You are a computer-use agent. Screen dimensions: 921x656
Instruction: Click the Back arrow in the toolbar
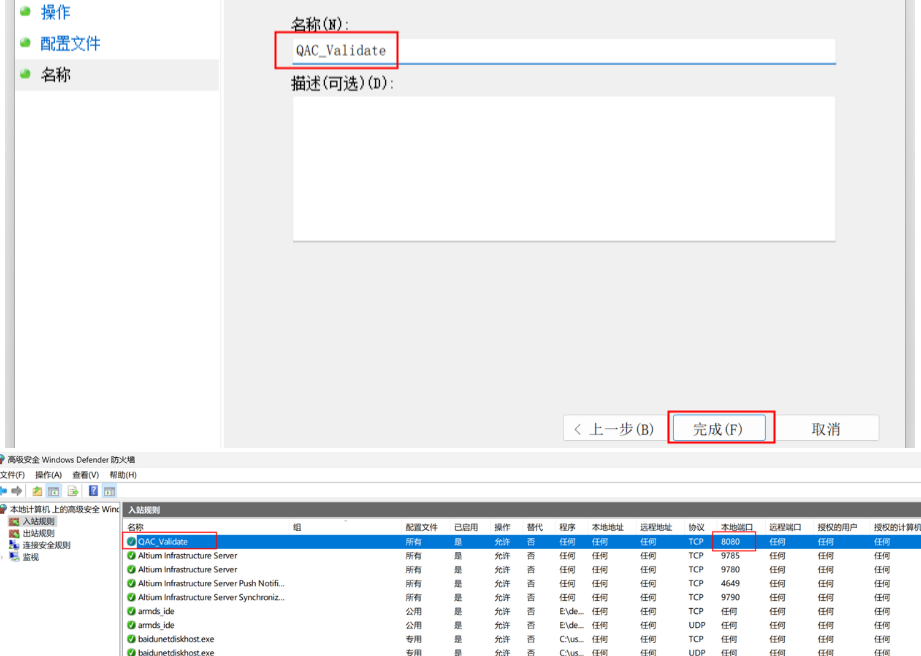3,491
